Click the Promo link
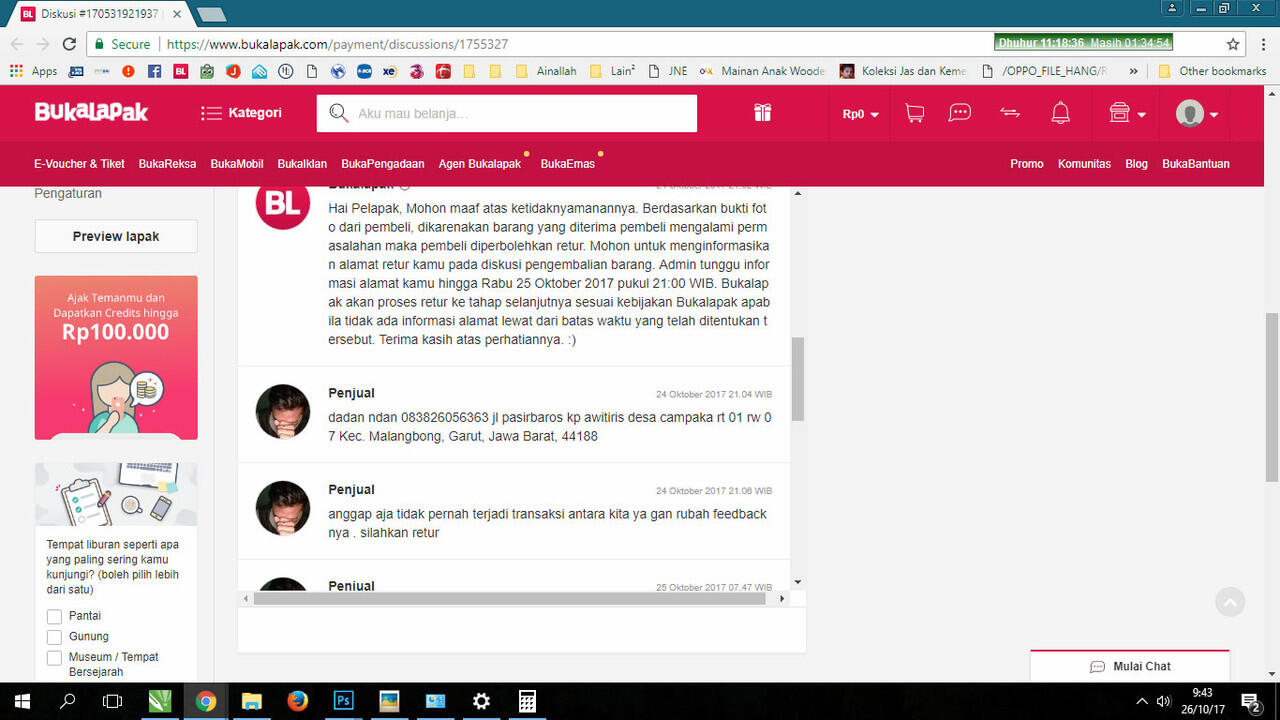The height and width of the screenshot is (720, 1280). point(1026,164)
